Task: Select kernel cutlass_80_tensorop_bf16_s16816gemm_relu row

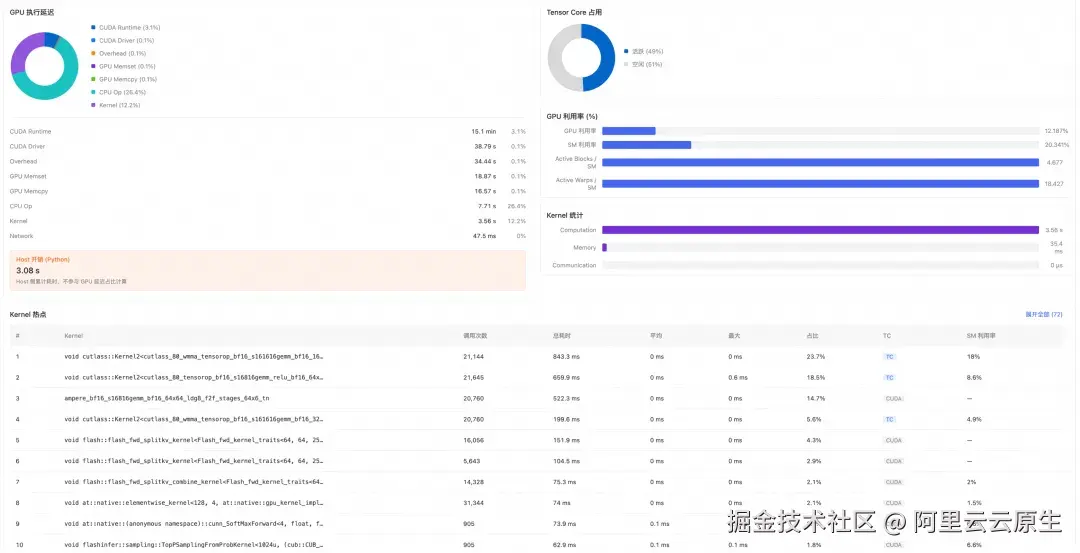Action: [x=539, y=377]
